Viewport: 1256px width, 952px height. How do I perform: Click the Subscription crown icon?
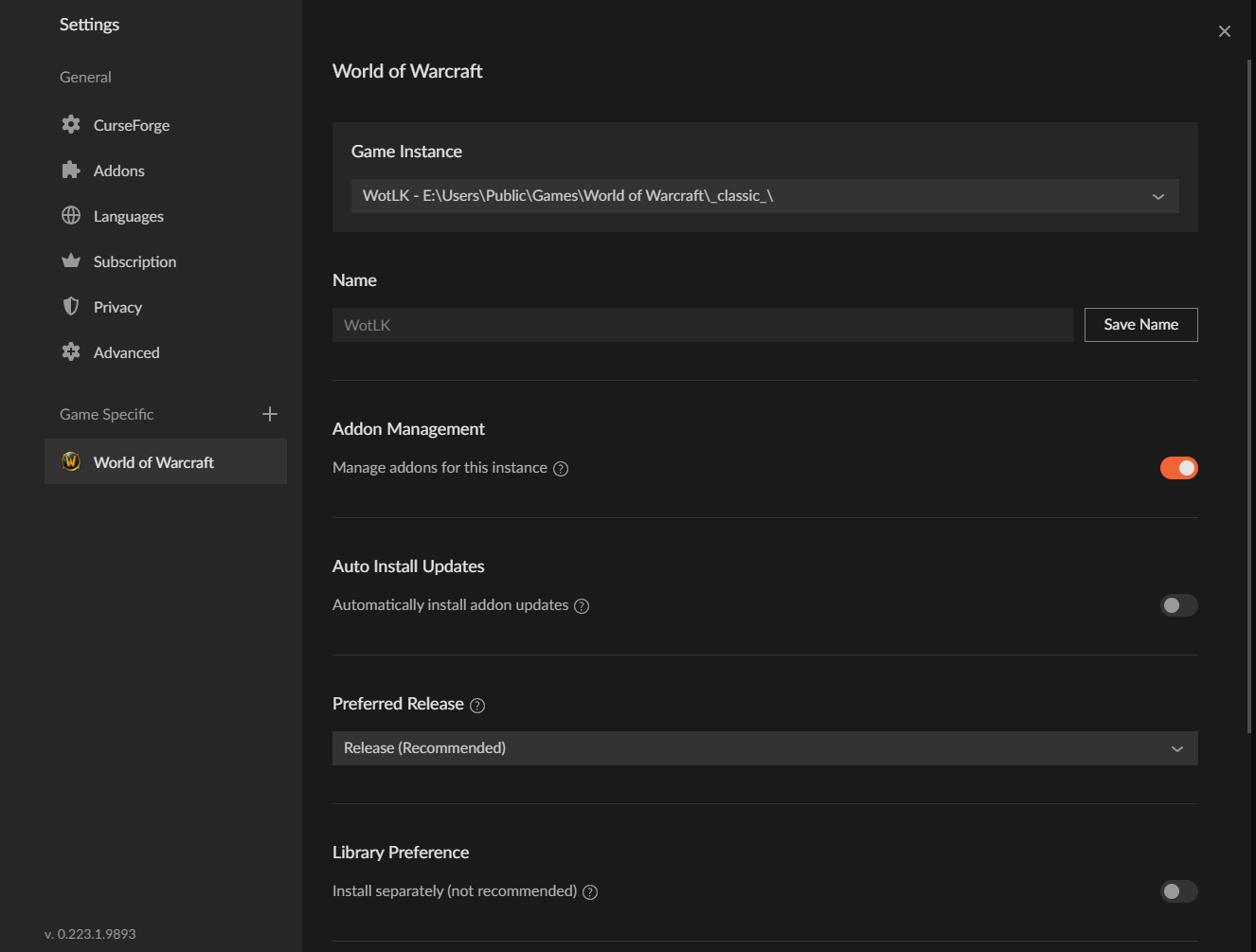[x=71, y=260]
